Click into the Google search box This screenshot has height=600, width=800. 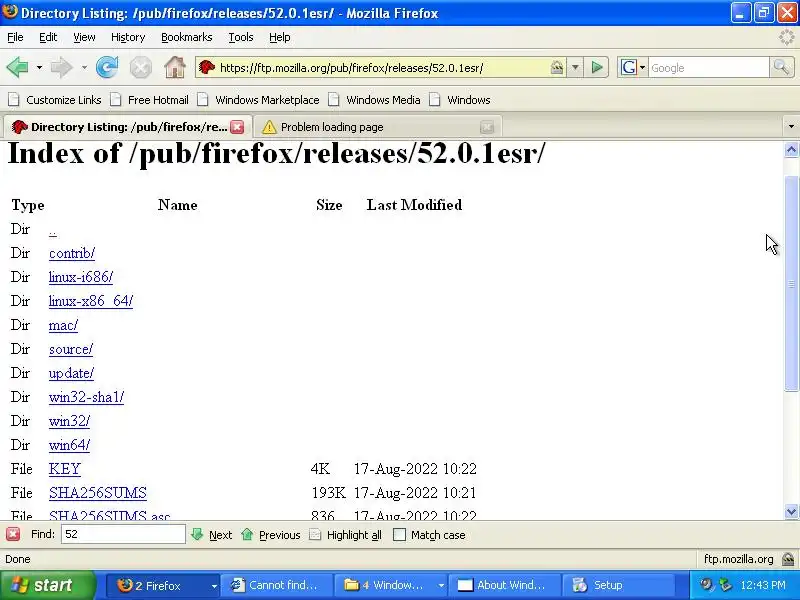[x=708, y=67]
